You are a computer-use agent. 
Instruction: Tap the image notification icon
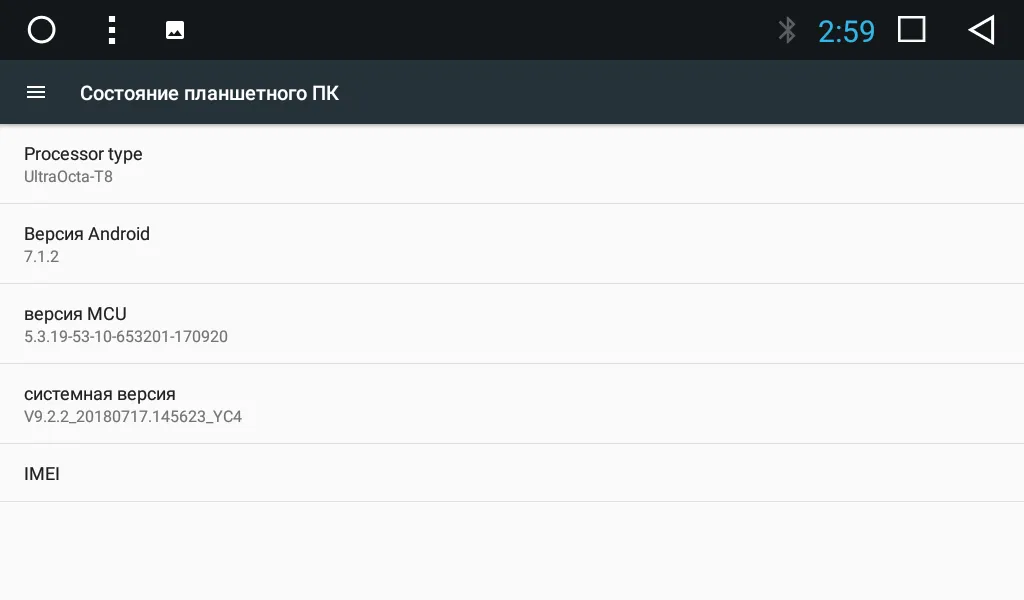pyautogui.click(x=175, y=30)
